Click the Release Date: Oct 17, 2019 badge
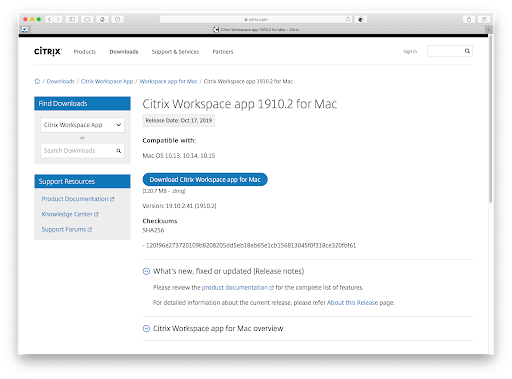Screen dimensions: 512x379 179,121
